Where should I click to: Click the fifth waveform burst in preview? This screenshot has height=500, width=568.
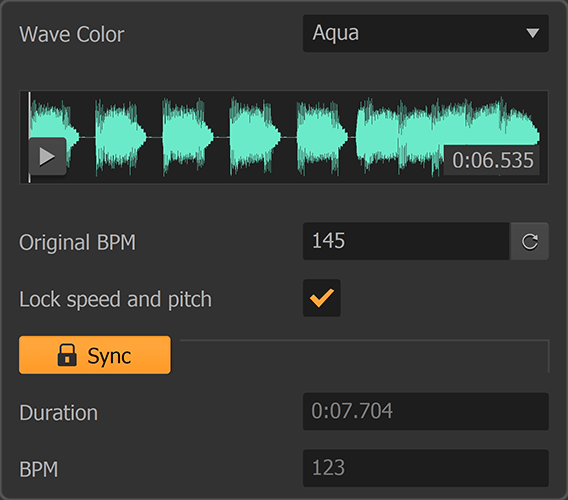coord(322,137)
